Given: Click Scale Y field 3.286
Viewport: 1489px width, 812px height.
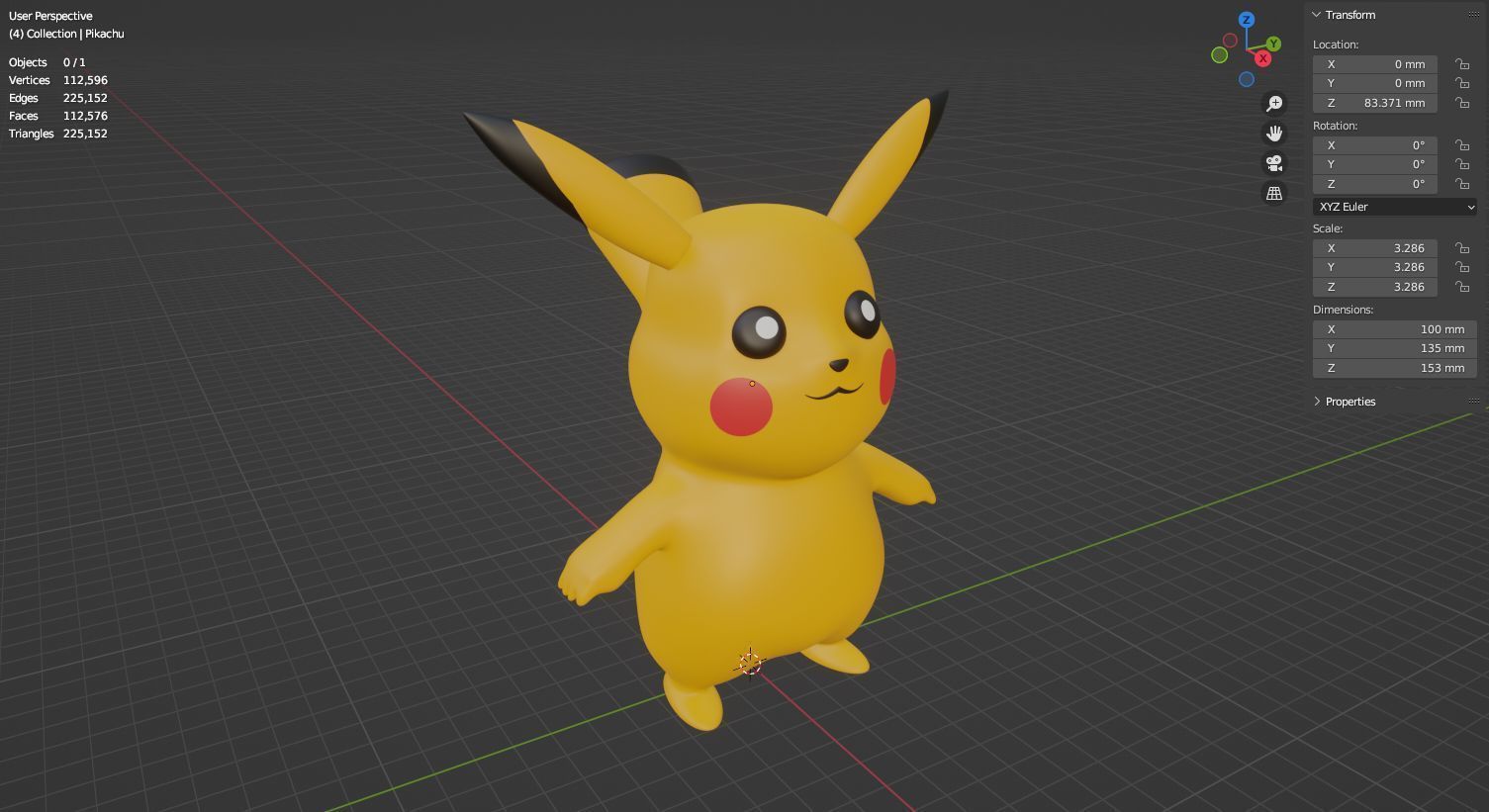Looking at the screenshot, I should 1375,267.
